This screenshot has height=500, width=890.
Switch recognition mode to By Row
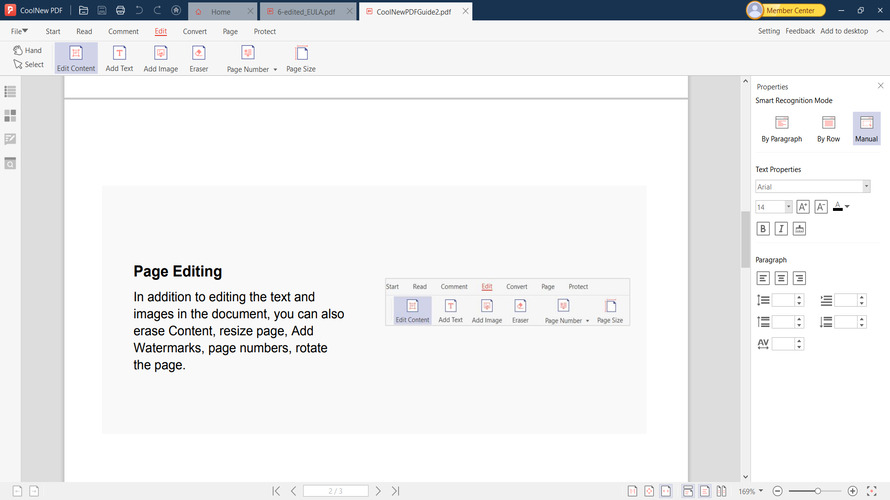[828, 128]
